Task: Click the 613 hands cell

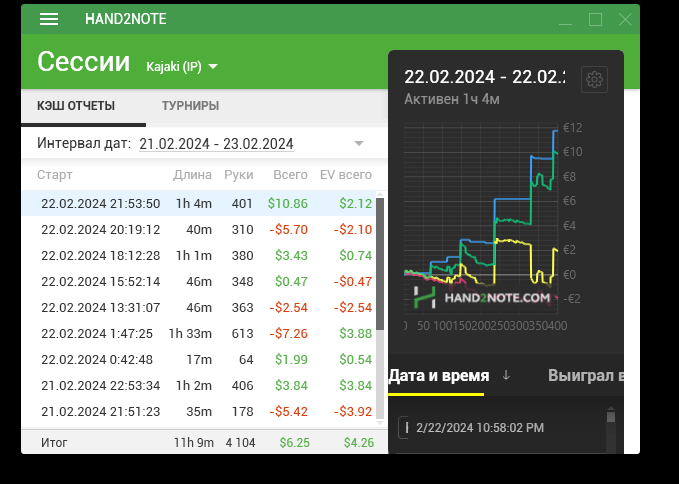Action: pyautogui.click(x=242, y=333)
